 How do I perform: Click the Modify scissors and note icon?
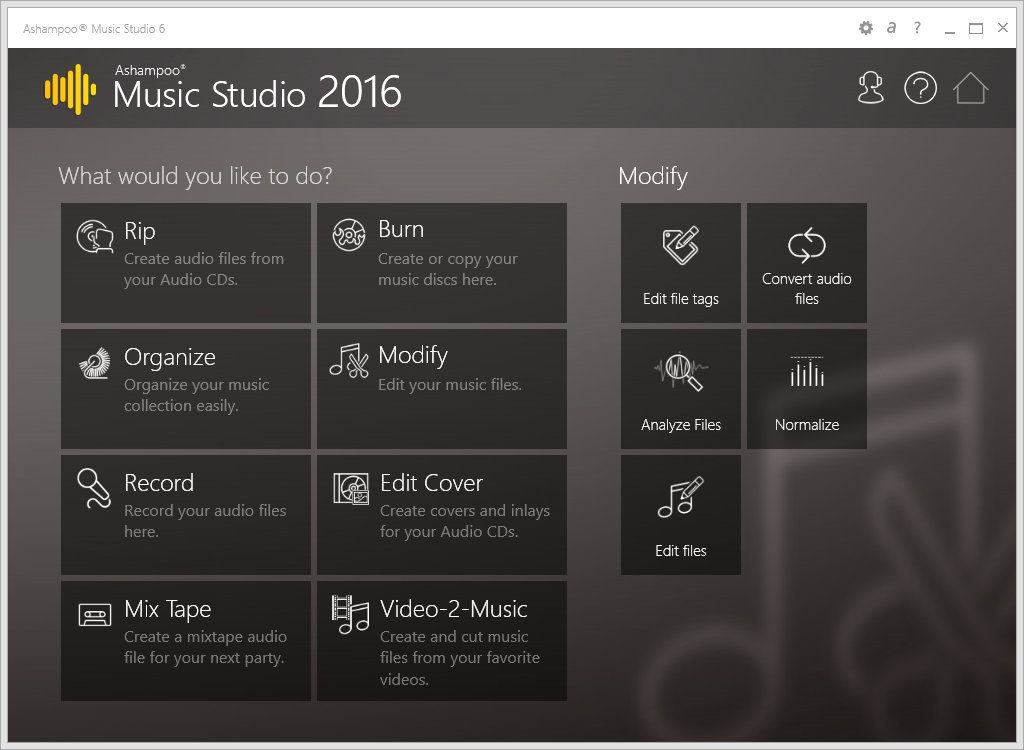point(349,361)
